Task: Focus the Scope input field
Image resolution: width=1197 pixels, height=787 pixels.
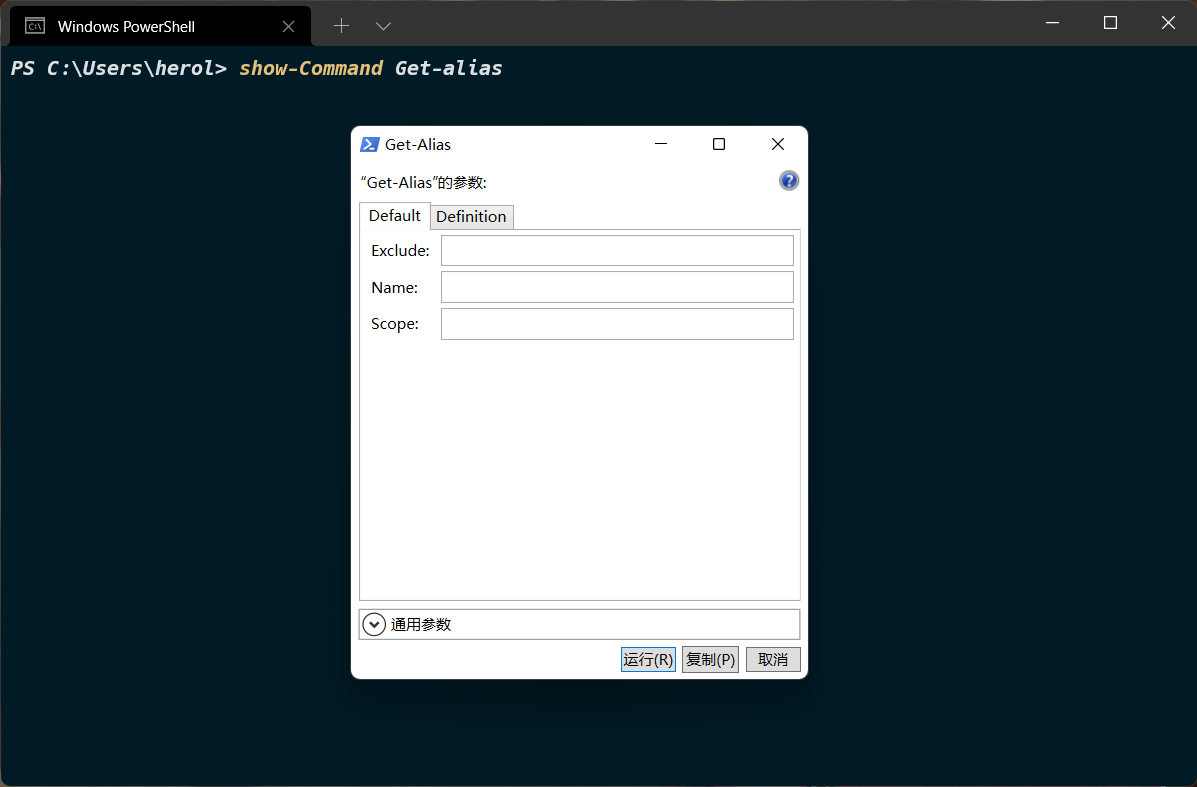Action: [617, 324]
